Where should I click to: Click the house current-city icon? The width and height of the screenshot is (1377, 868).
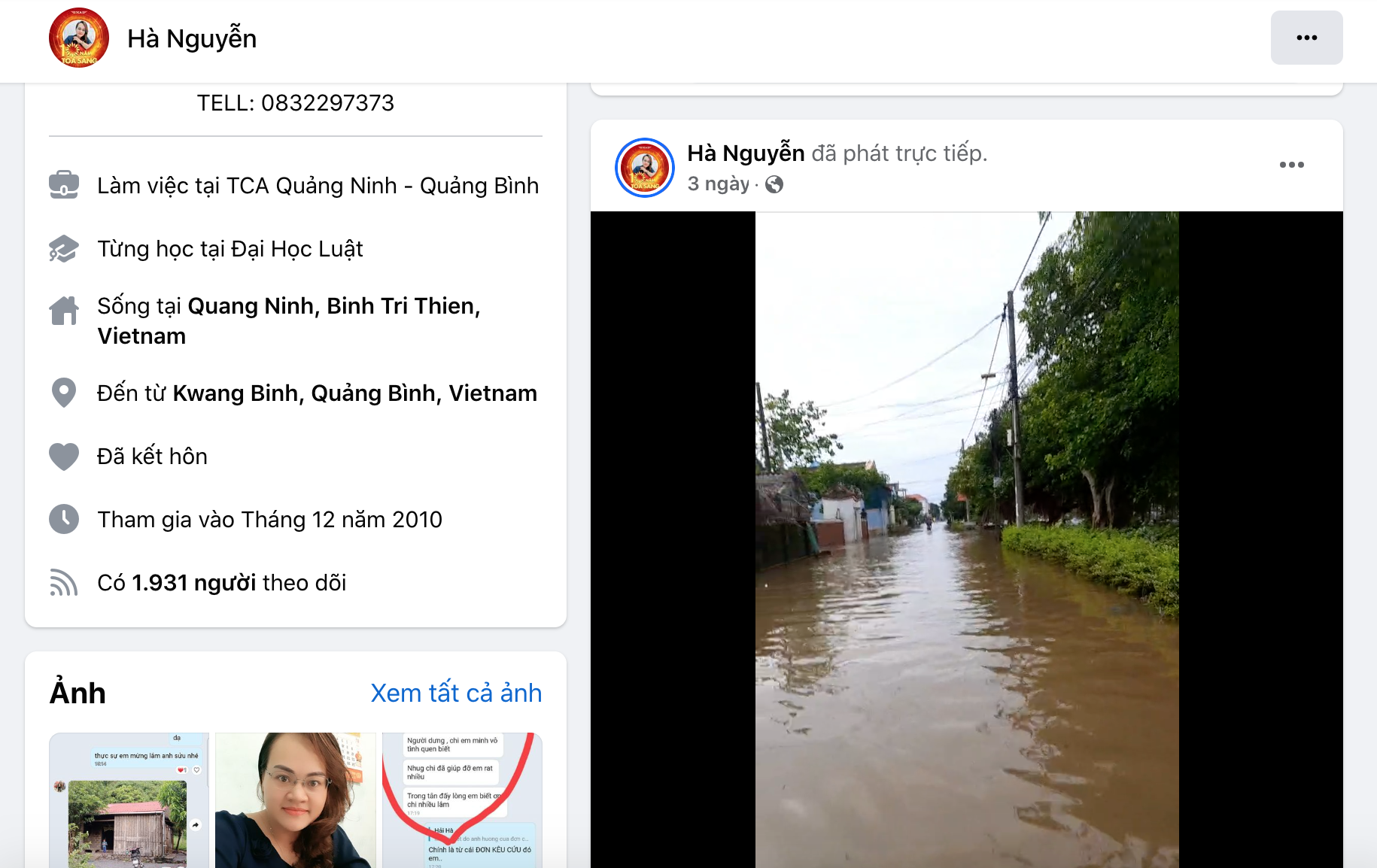tap(64, 310)
